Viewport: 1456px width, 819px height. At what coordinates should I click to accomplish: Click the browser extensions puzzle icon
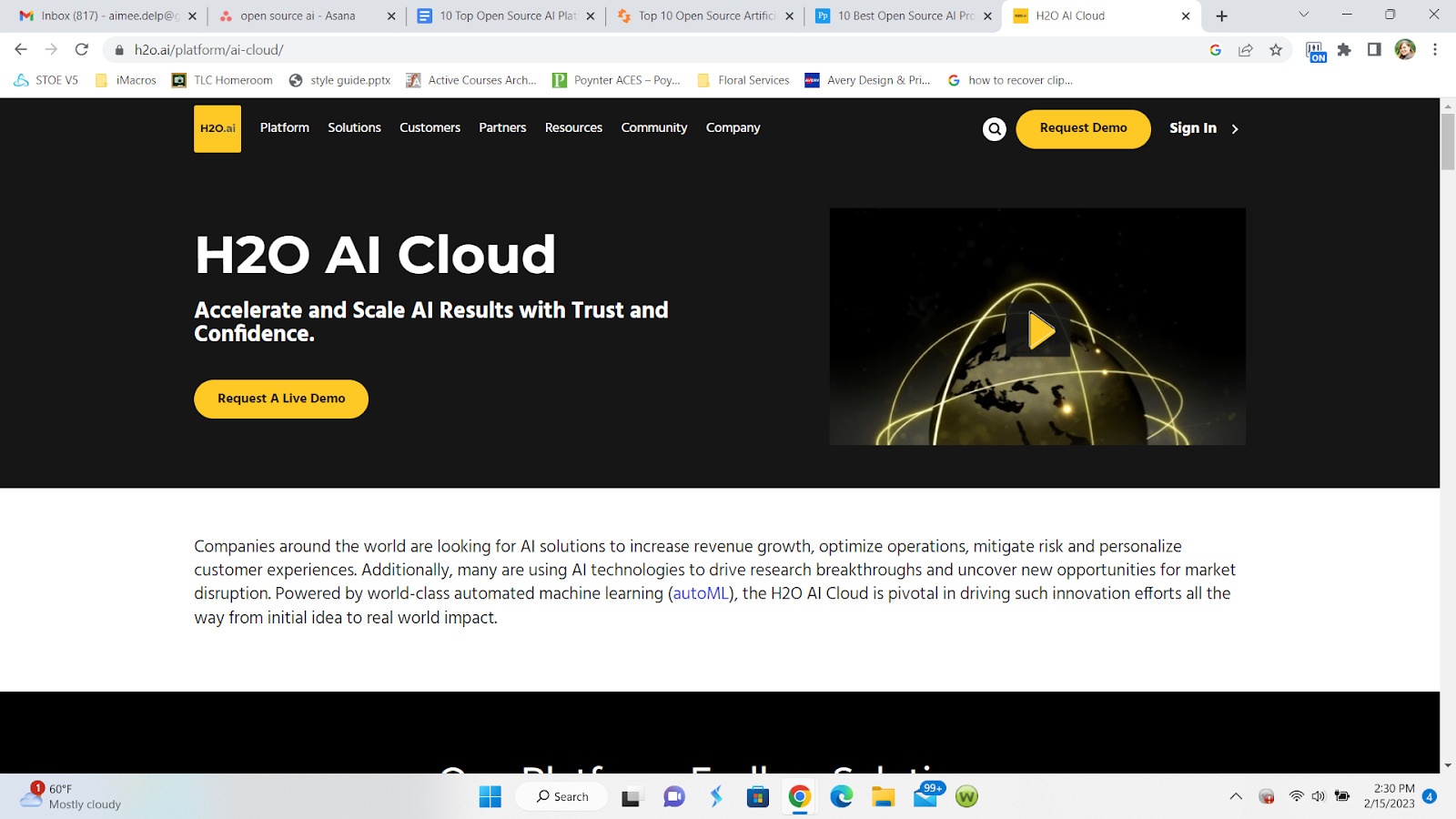pyautogui.click(x=1345, y=50)
